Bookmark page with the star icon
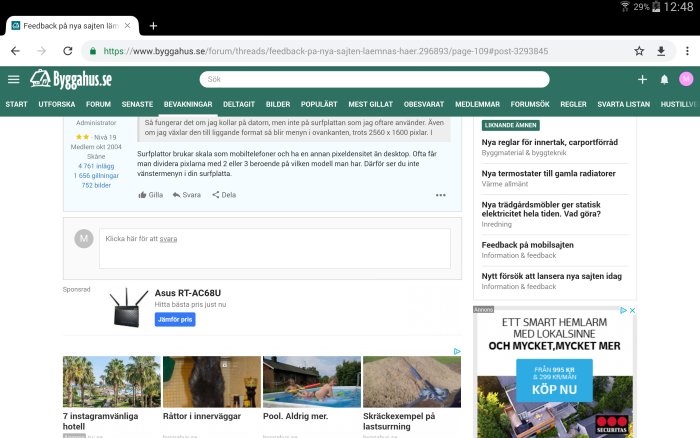 pyautogui.click(x=639, y=51)
